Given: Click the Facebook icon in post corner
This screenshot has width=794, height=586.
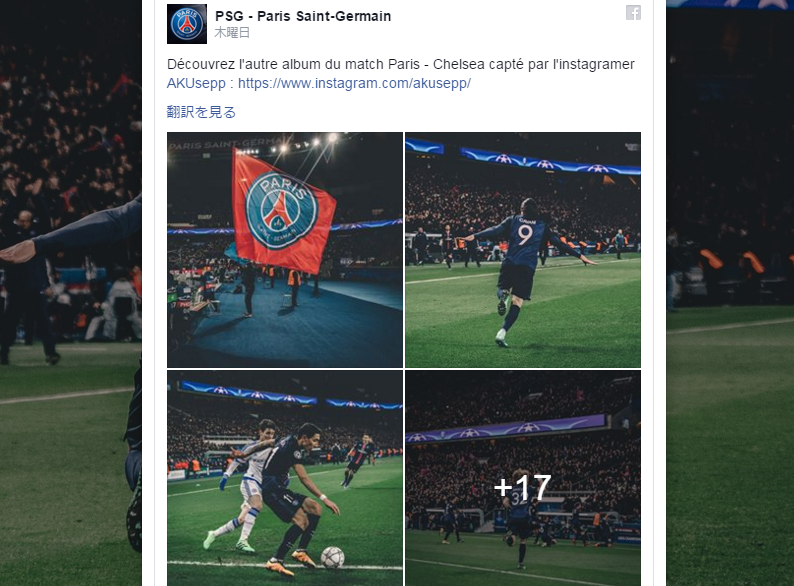Looking at the screenshot, I should coord(633,13).
